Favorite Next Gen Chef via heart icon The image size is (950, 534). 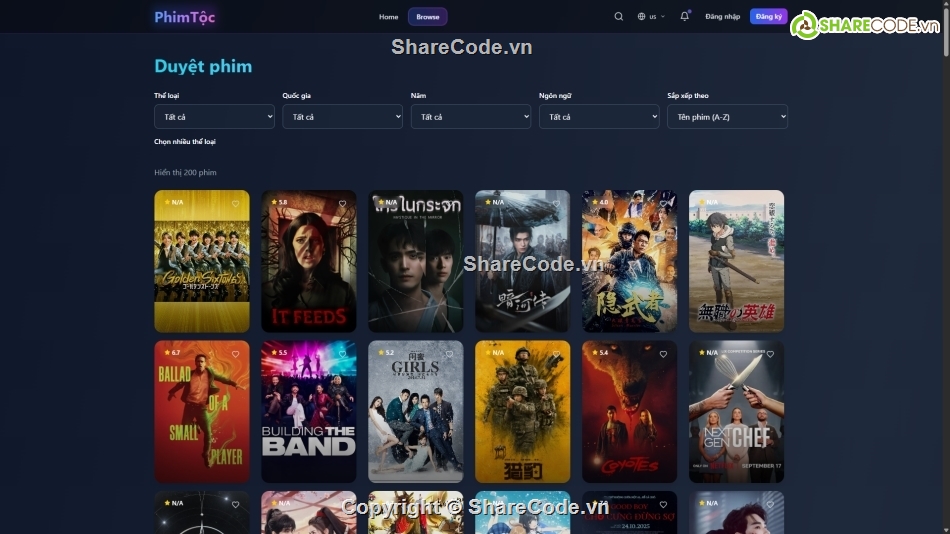coord(770,354)
